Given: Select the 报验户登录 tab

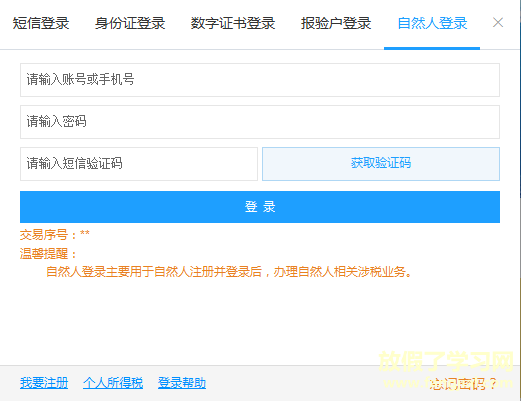Looking at the screenshot, I should coord(336,23).
